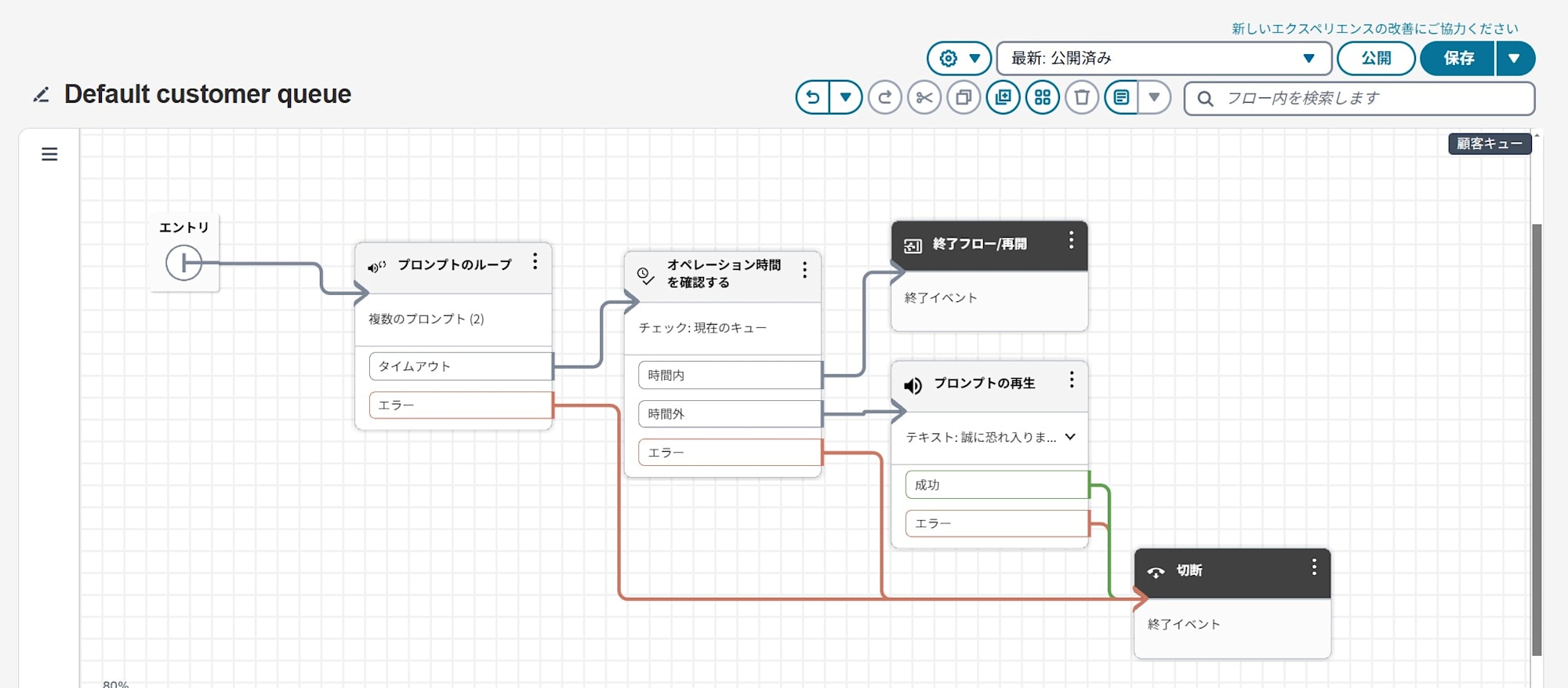This screenshot has width=1568, height=688.
Task: Click the clock-check icon of hours block
Action: (x=645, y=275)
